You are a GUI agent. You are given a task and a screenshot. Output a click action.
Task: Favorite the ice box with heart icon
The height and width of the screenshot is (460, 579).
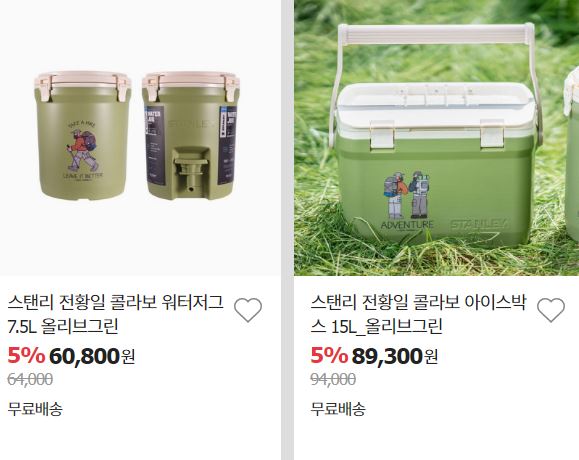[551, 310]
